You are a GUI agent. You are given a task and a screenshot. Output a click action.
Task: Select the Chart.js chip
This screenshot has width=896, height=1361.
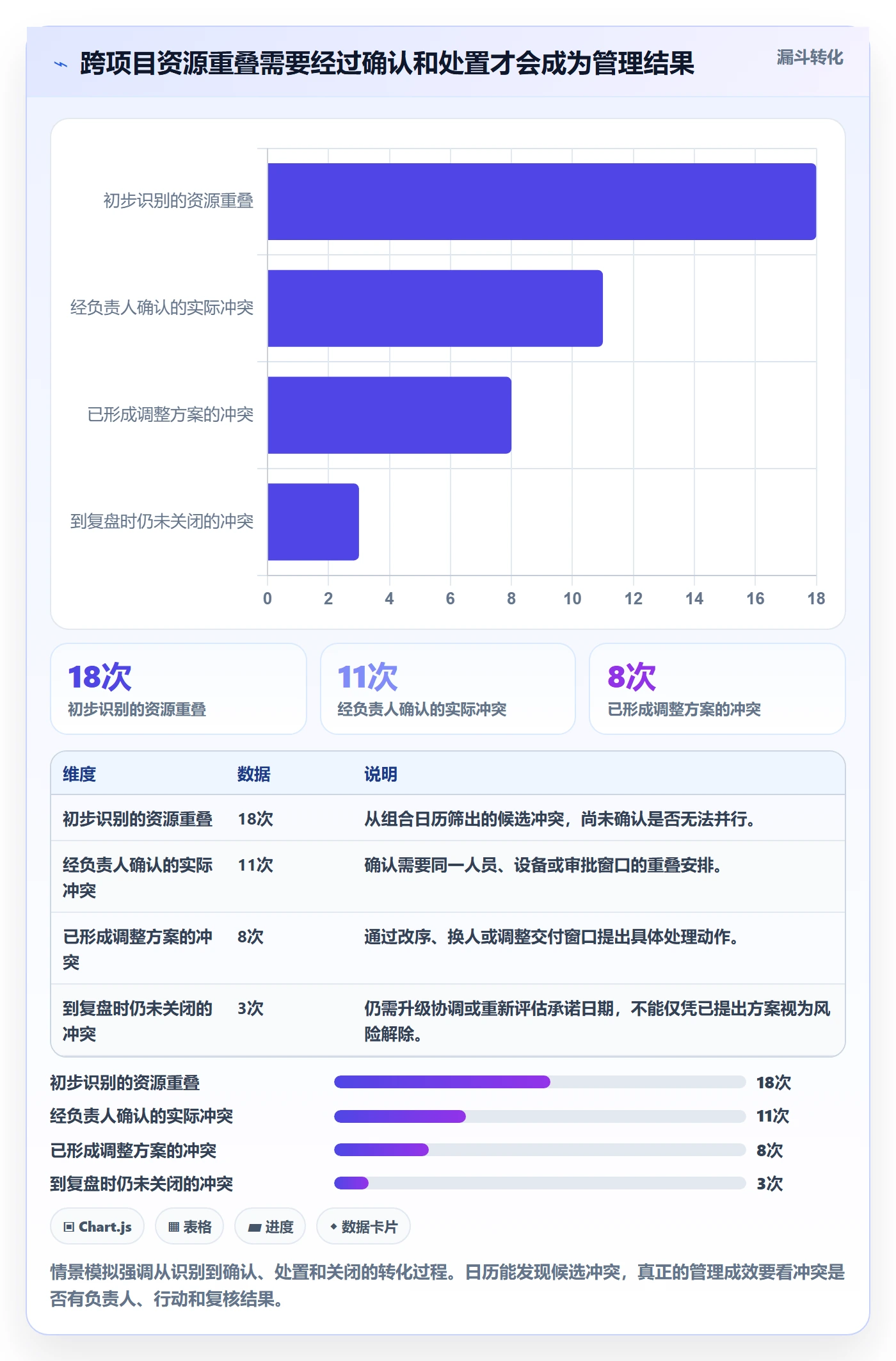[x=97, y=1227]
